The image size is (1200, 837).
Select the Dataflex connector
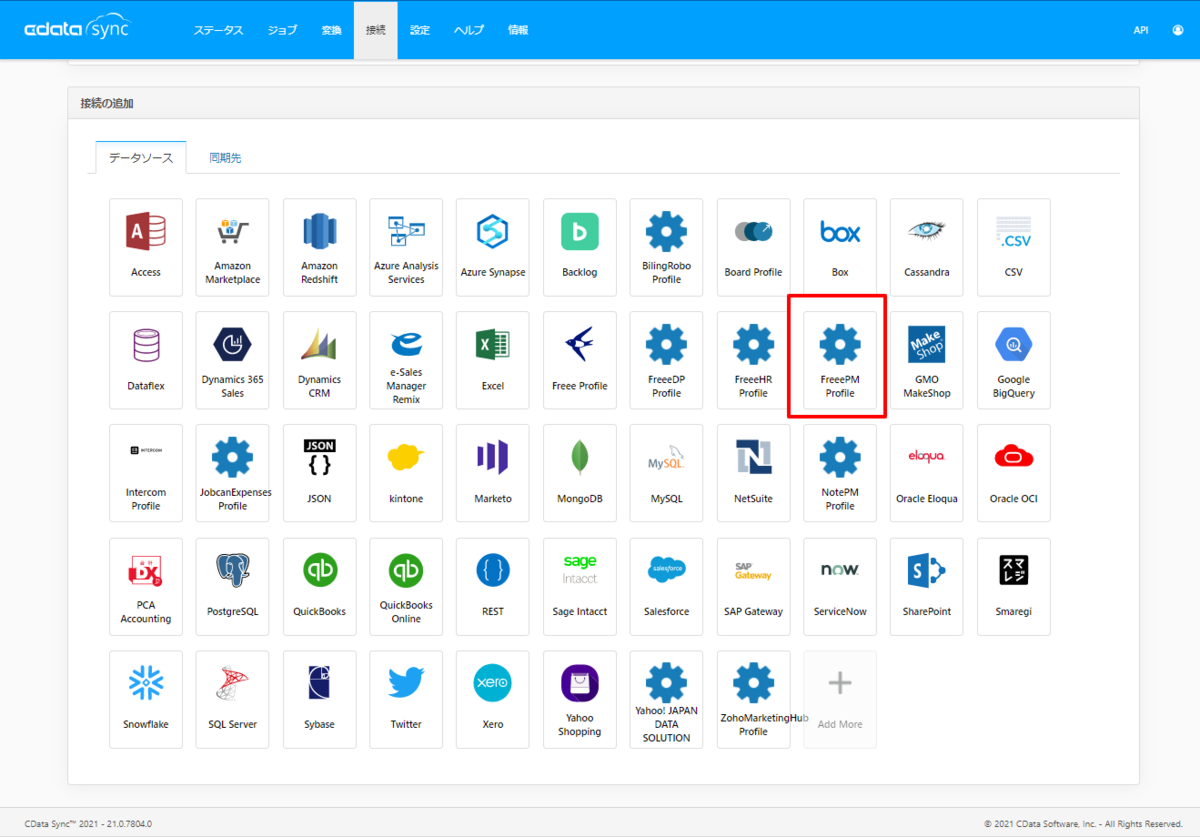pyautogui.click(x=146, y=360)
